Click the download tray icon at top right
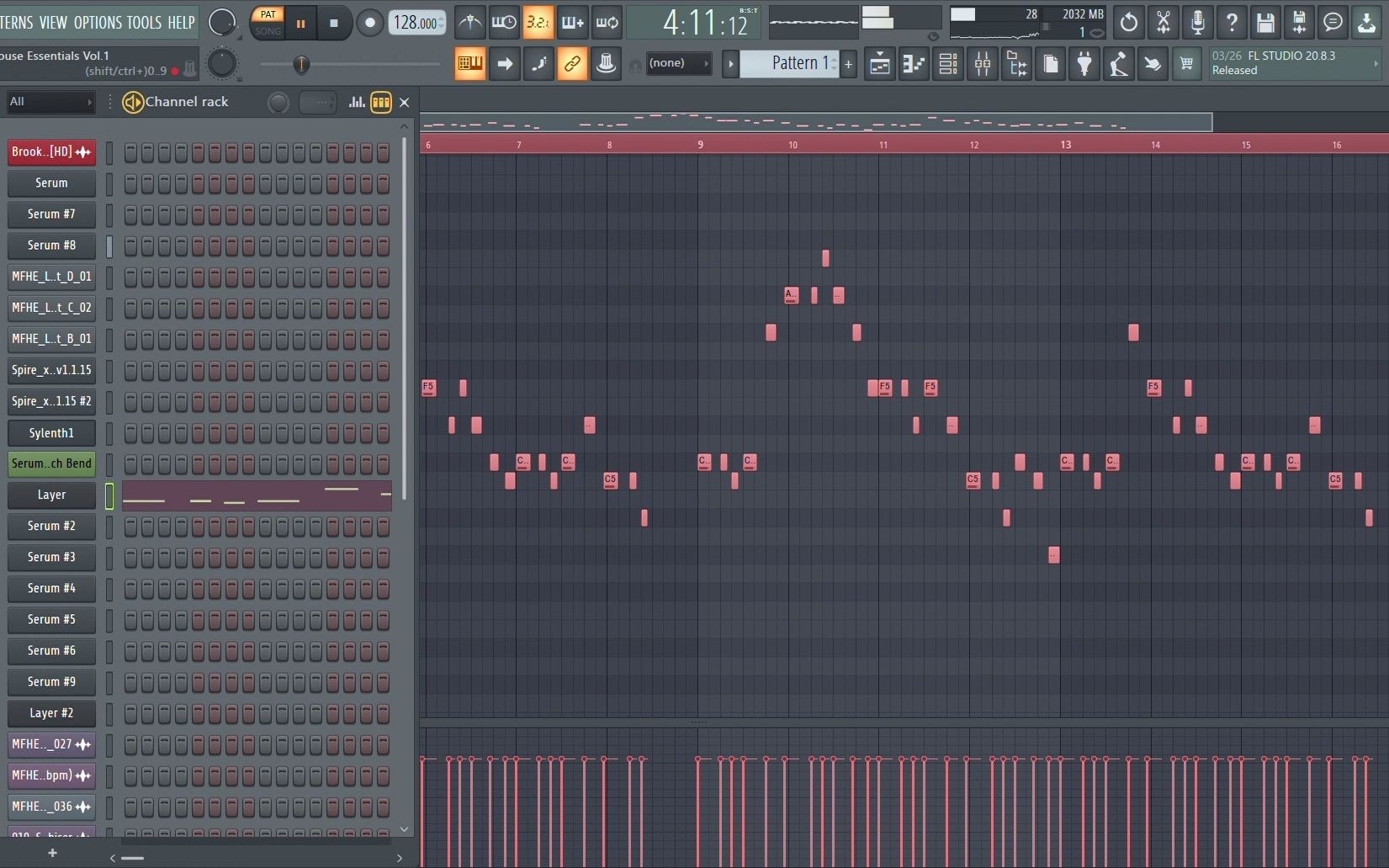Image resolution: width=1389 pixels, height=868 pixels. click(x=1367, y=23)
